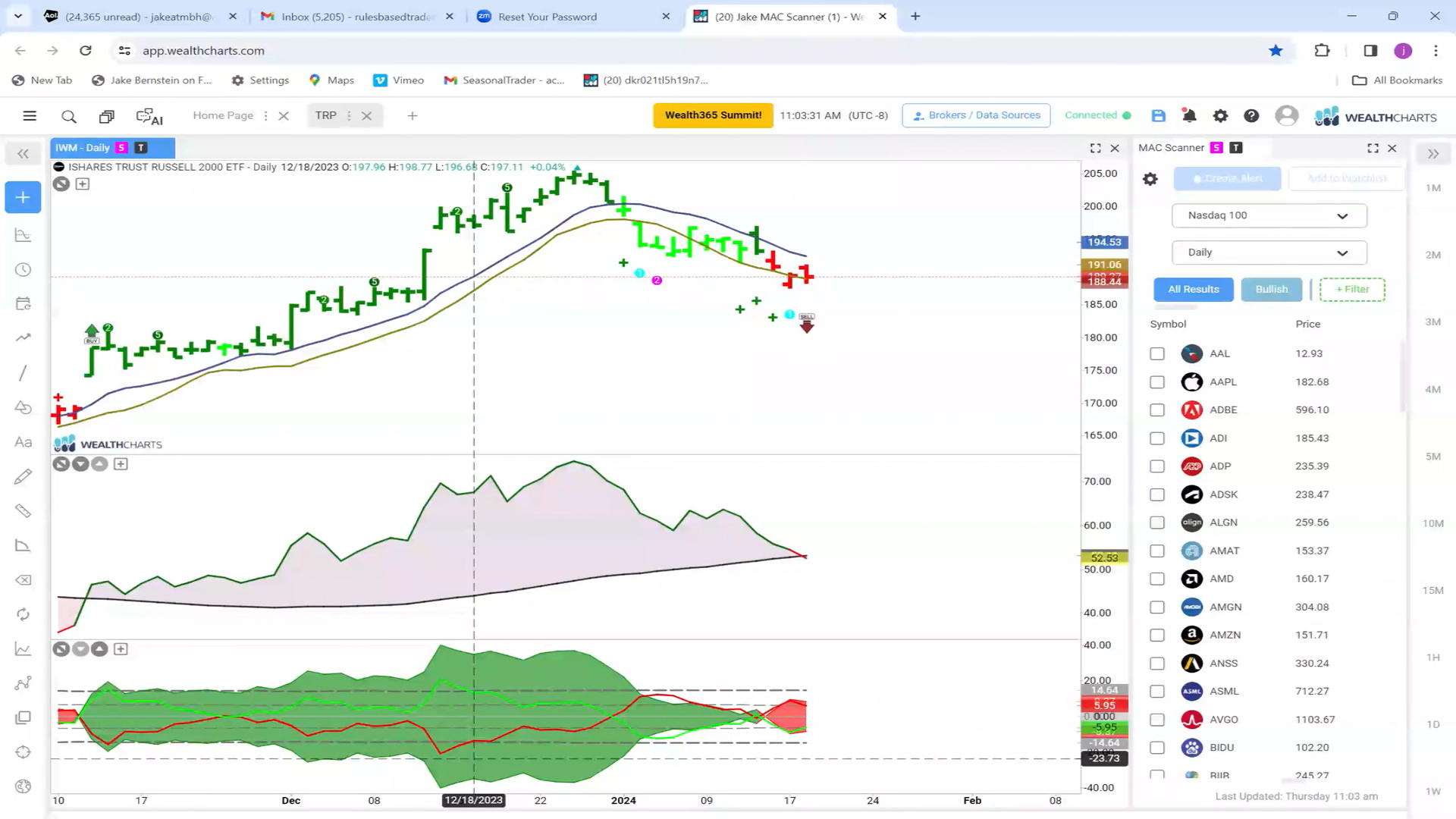
Task: Collapse the left sidebar with double chevron
Action: [x=23, y=154]
